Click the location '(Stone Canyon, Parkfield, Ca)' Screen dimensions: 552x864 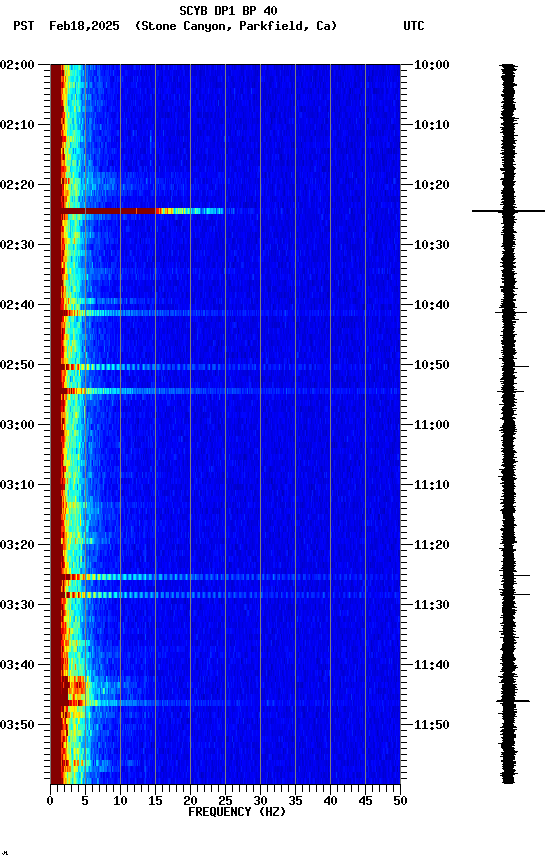click(236, 26)
